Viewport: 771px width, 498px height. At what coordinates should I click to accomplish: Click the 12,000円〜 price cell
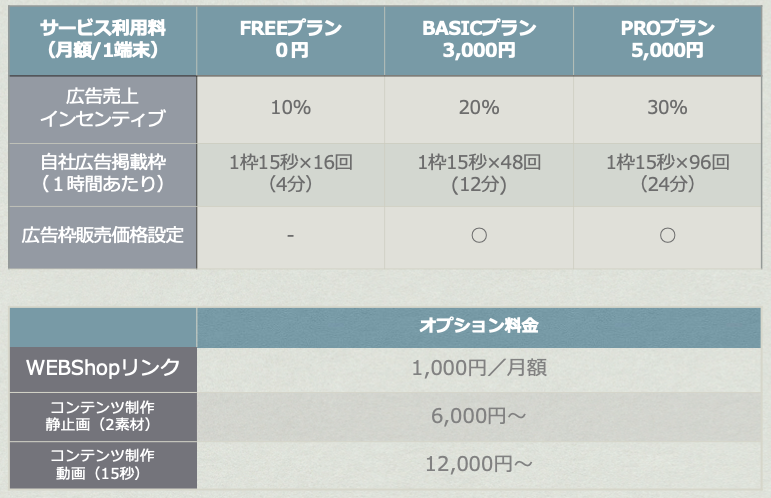coord(479,463)
